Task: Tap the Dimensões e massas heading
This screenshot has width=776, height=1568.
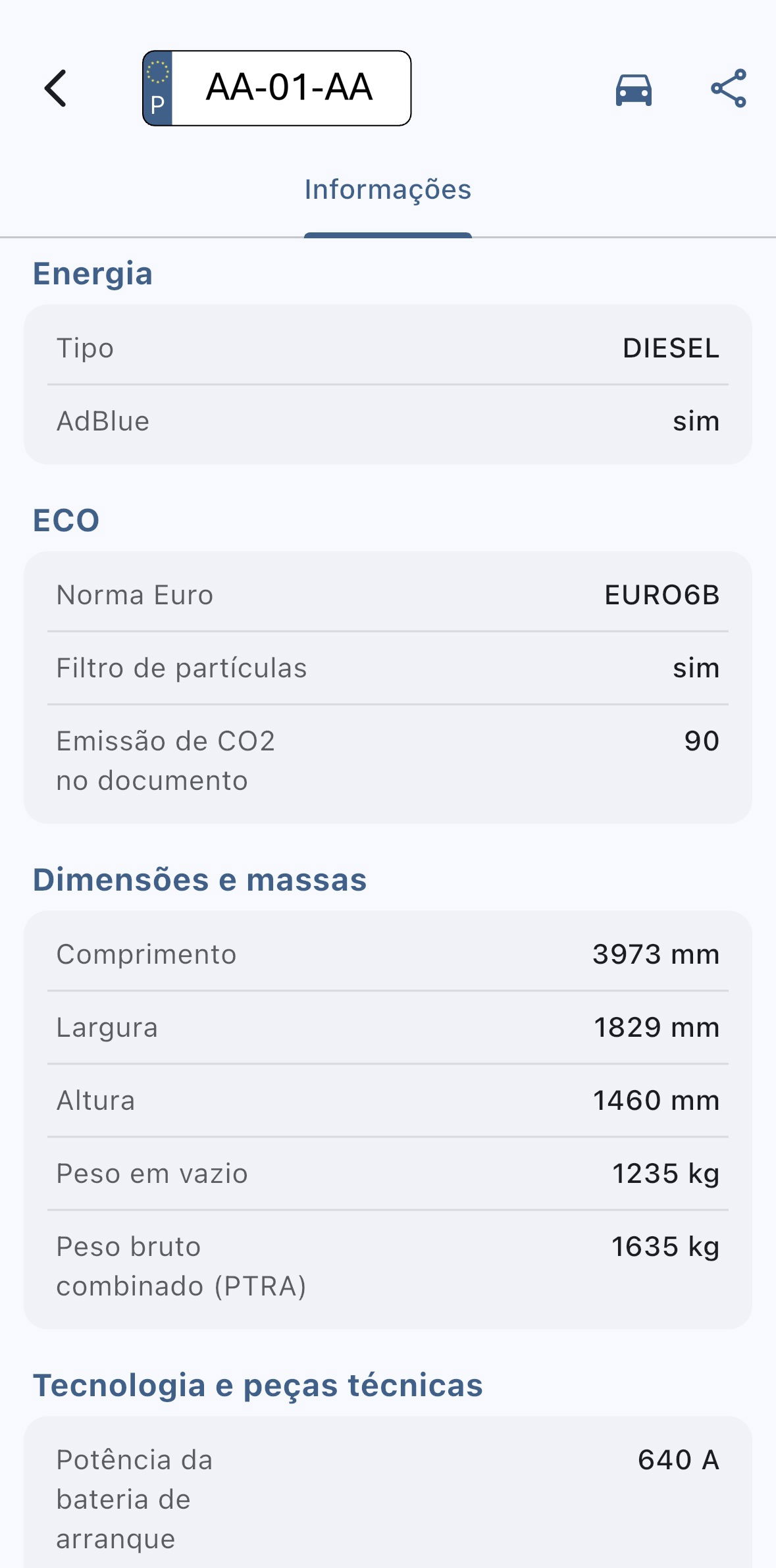Action: click(x=200, y=880)
